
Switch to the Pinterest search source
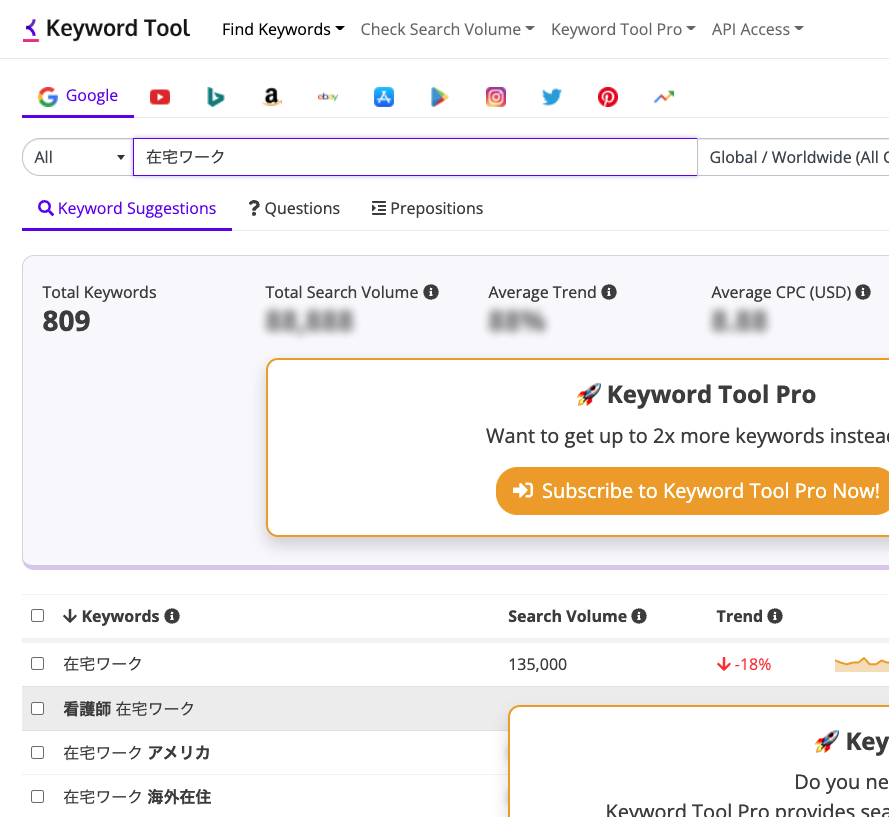(x=608, y=97)
